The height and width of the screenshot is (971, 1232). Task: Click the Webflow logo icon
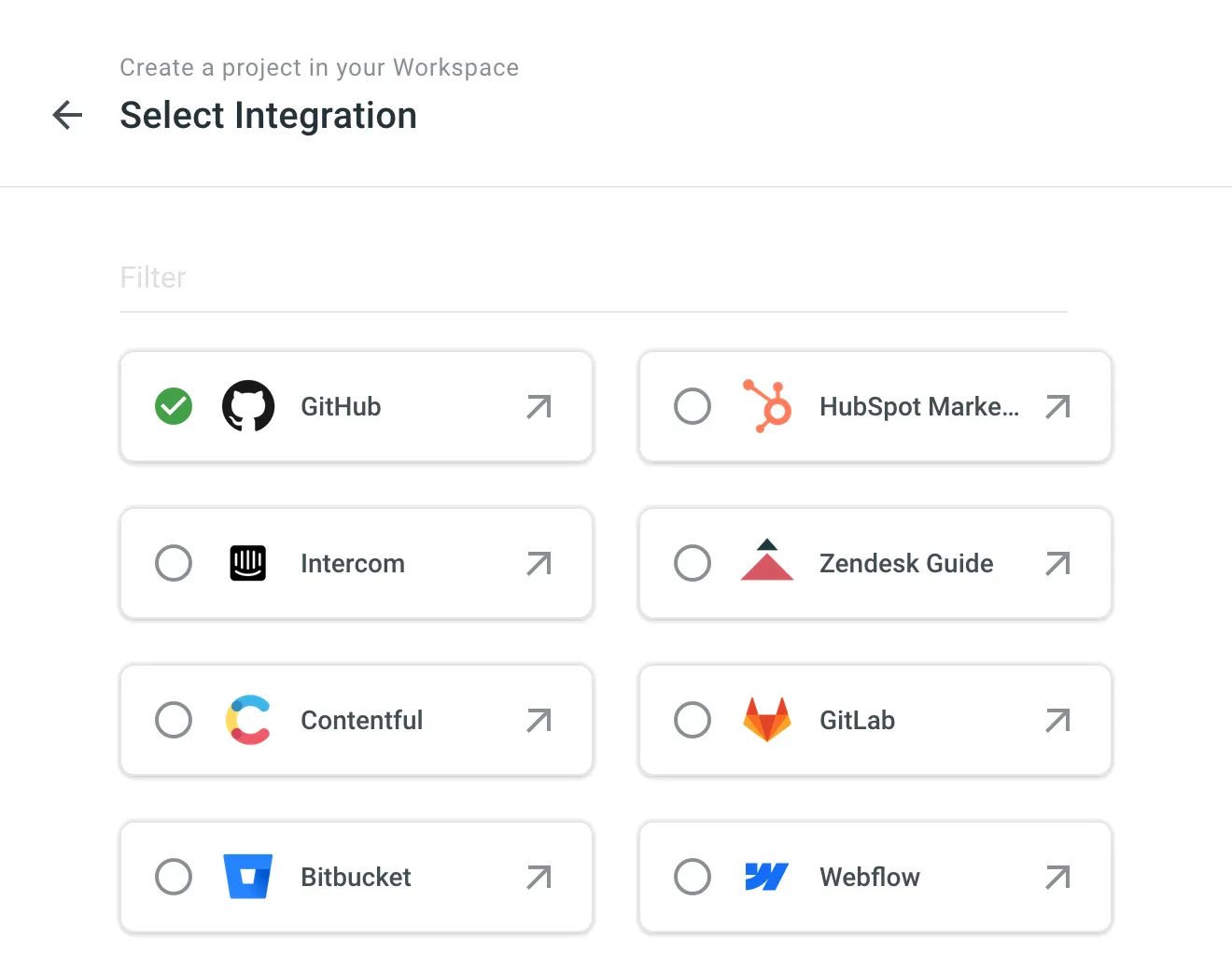coord(767,877)
